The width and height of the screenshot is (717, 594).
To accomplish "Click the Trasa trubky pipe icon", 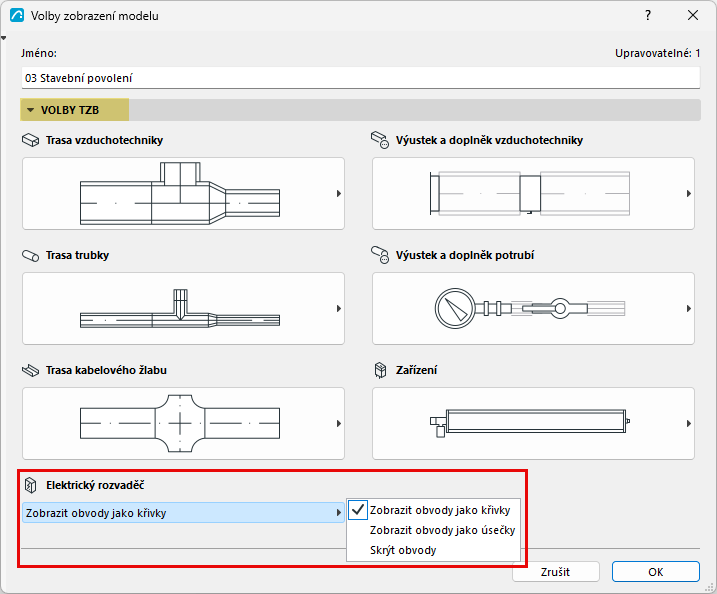I will [31, 255].
